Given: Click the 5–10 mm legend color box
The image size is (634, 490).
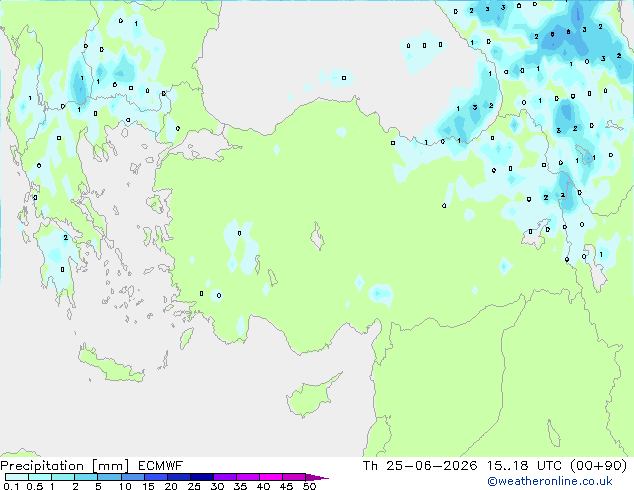Looking at the screenshot, I should [x=110, y=477].
